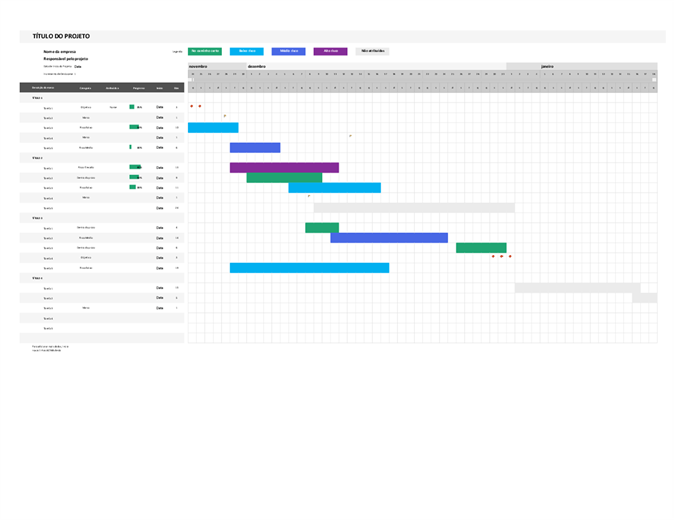Viewport: 675px width, 520px height.
Task: Select the gray 'Não atribuídos' legend box
Action: 372,51
